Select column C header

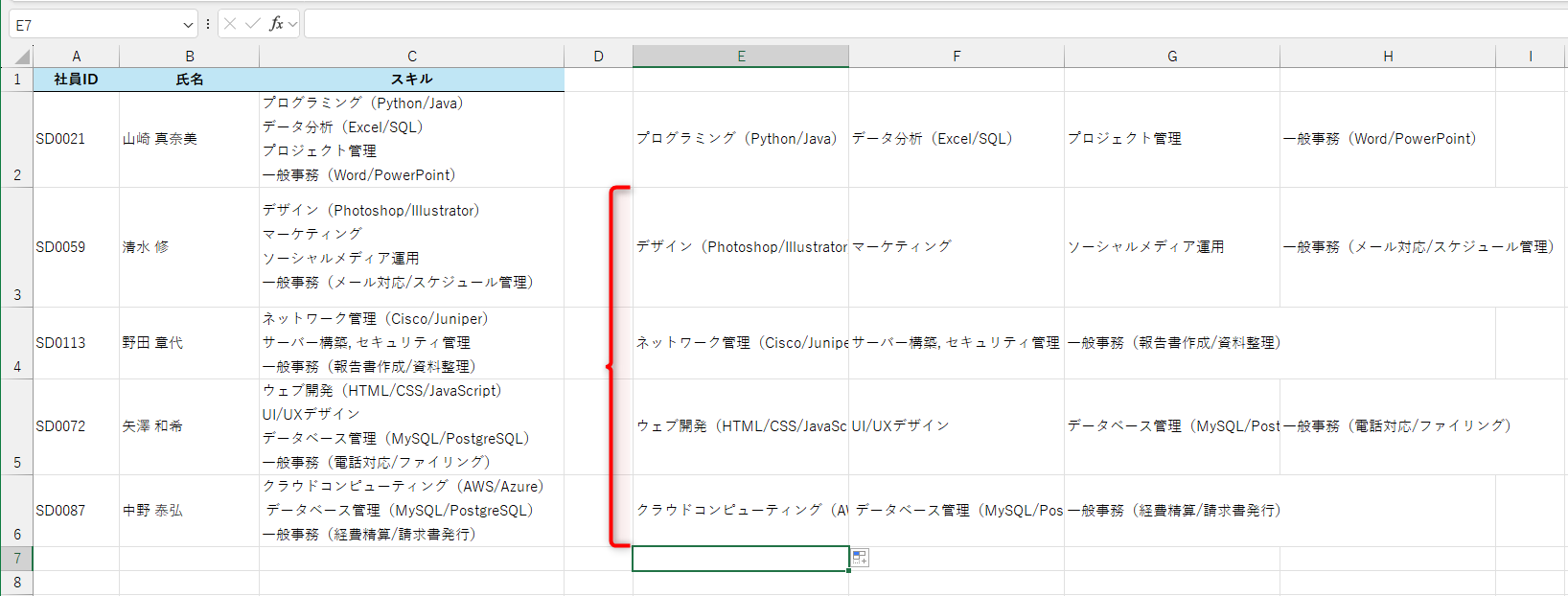pos(412,57)
